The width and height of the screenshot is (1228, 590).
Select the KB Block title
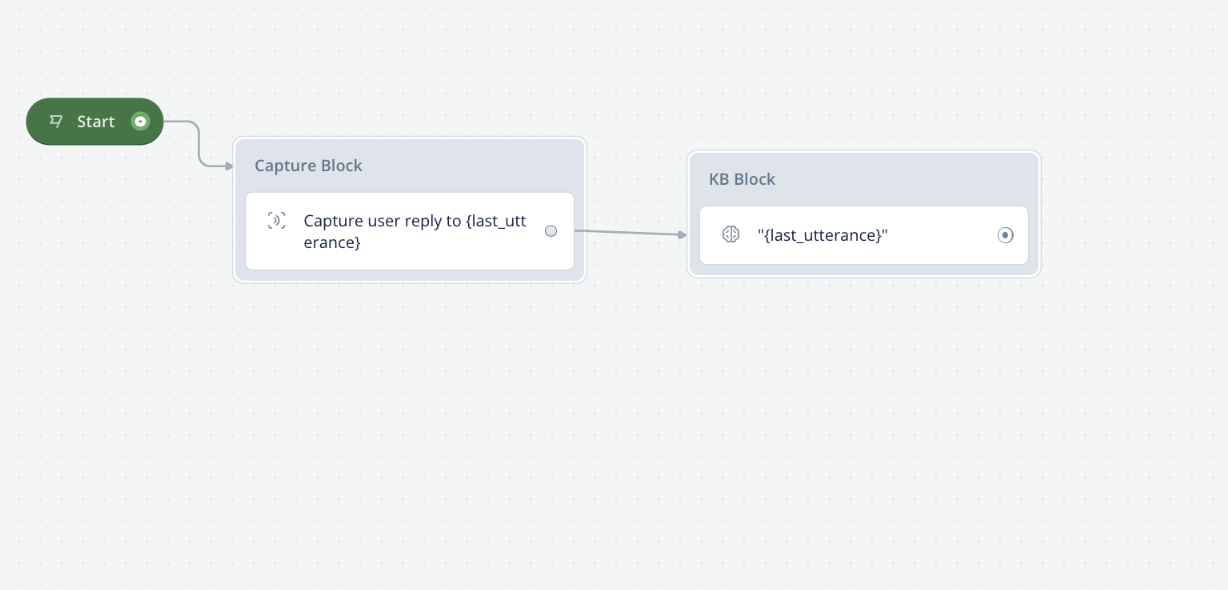(x=742, y=180)
